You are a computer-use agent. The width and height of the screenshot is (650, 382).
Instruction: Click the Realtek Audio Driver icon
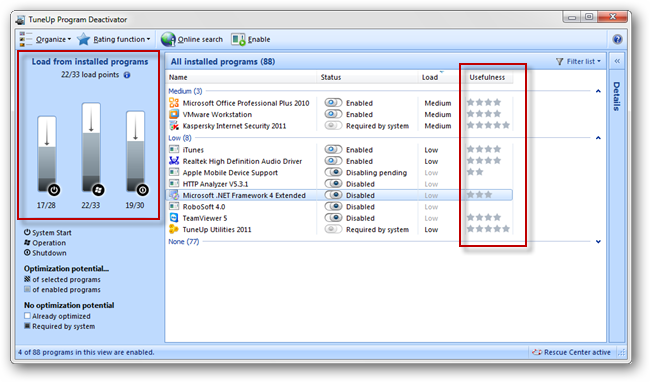174,161
